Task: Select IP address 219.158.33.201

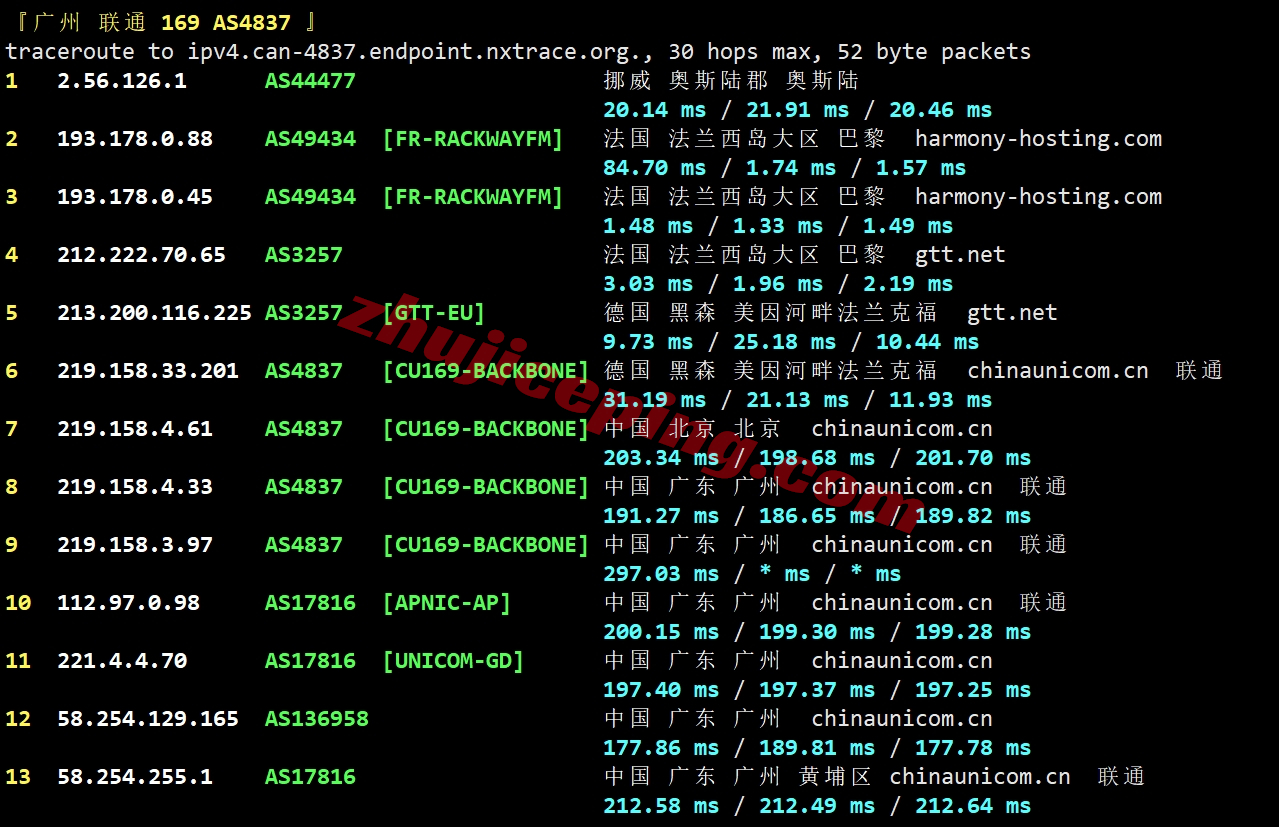Action: click(148, 371)
